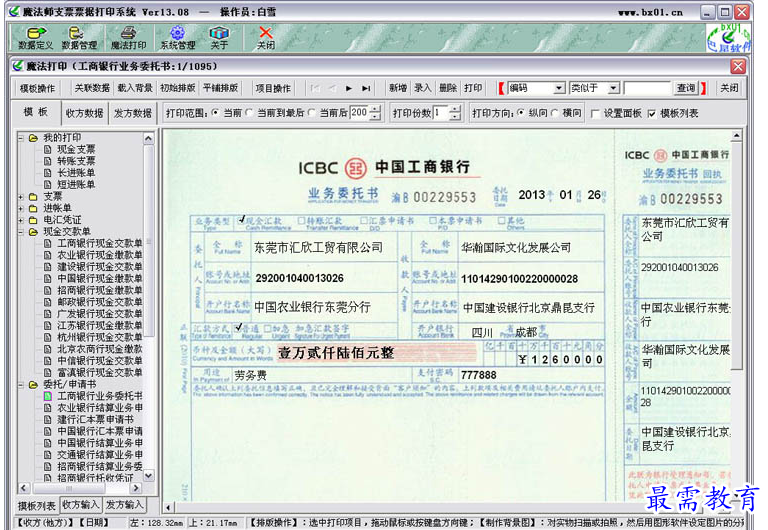Viewport: 768px width, 530px height.
Task: Click 初始排版 button
Action: [177, 88]
